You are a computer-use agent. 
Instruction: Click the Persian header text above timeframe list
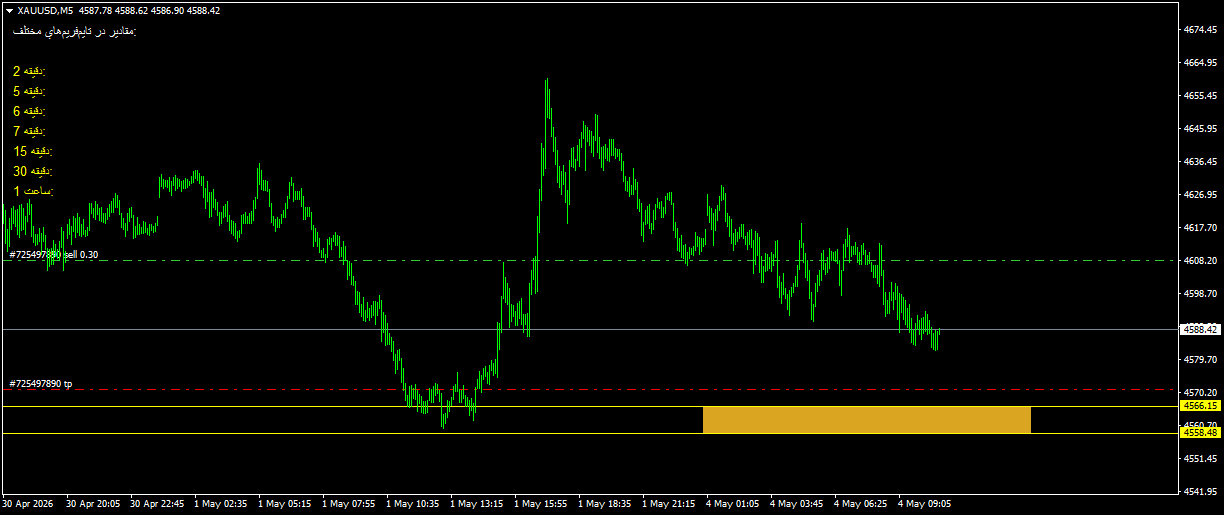pyautogui.click(x=74, y=32)
